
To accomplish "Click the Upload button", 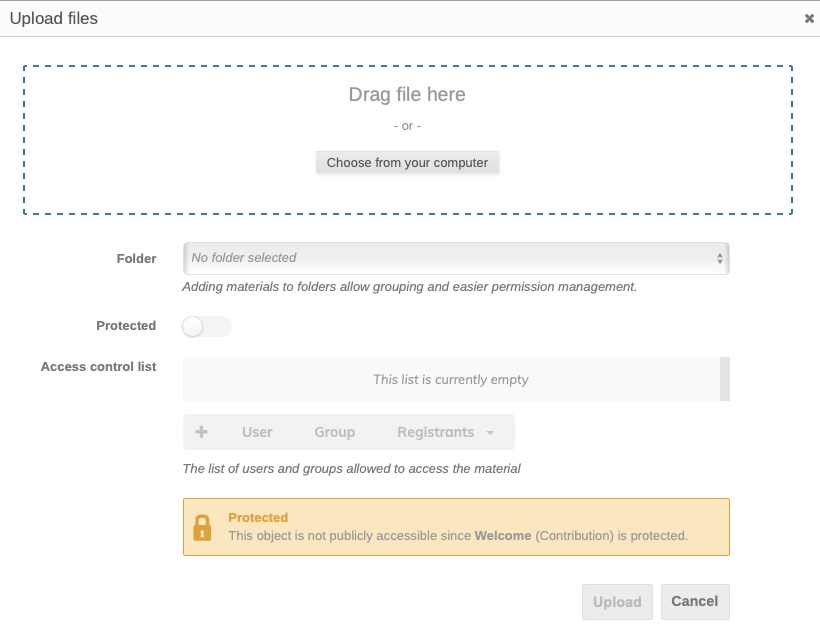I will click(x=617, y=602).
